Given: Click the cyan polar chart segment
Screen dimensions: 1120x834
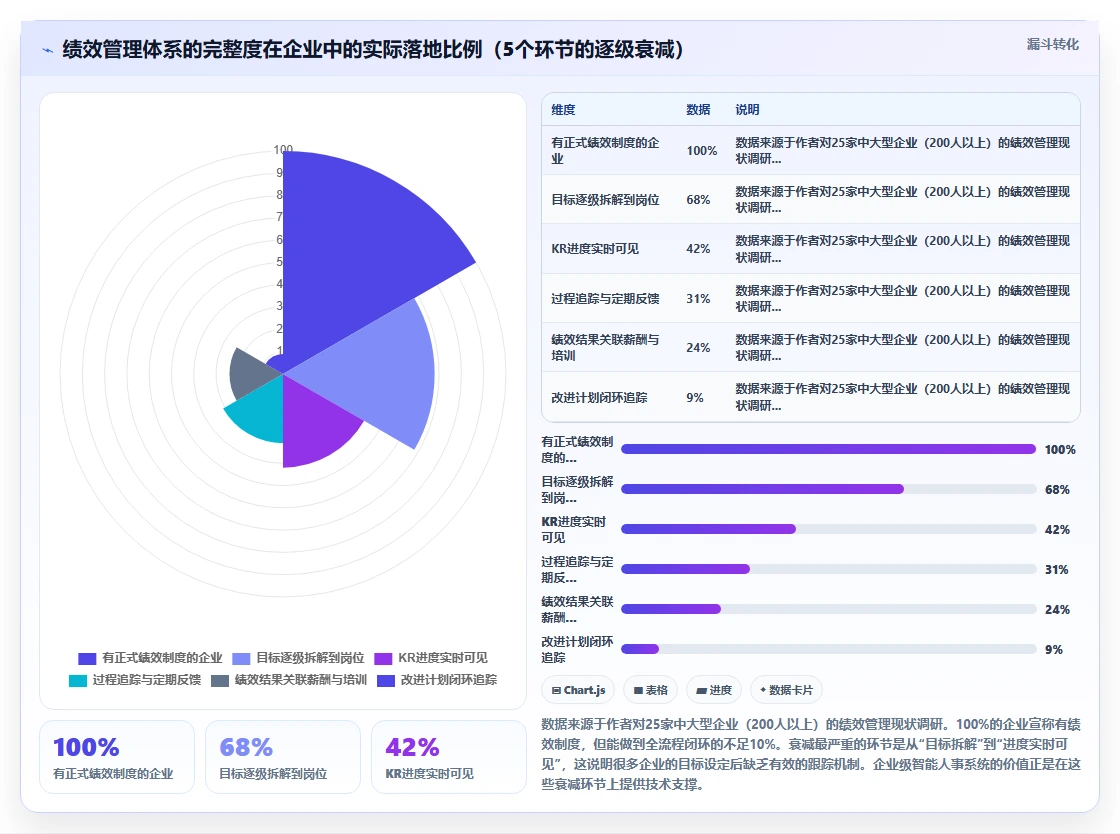Looking at the screenshot, I should point(261,414).
